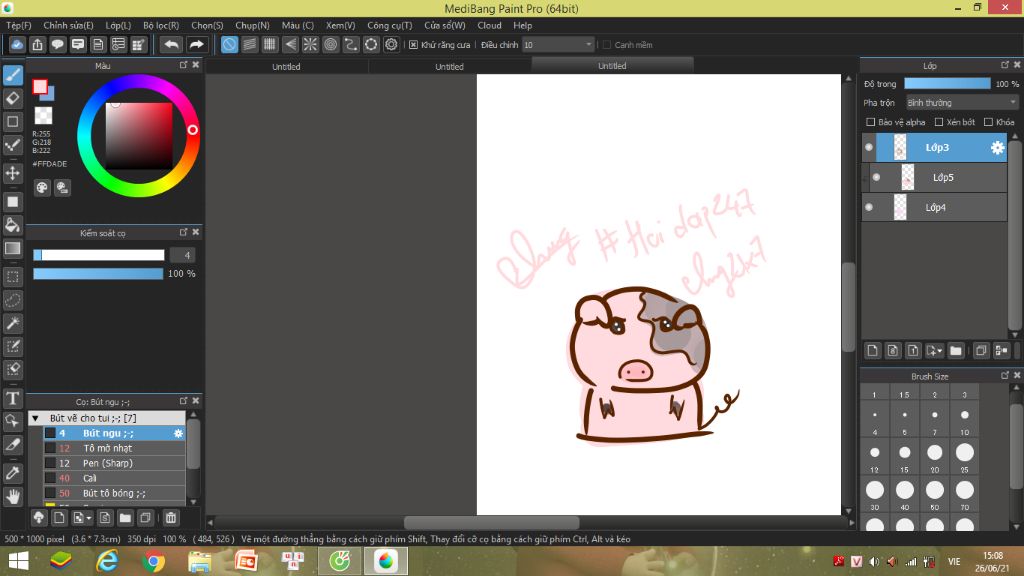The image size is (1024, 576).
Task: Turn snap off with the blue circle icon
Action: click(229, 44)
